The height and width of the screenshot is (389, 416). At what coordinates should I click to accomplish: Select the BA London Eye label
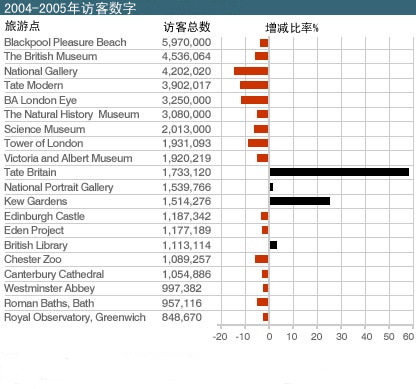coord(40,100)
